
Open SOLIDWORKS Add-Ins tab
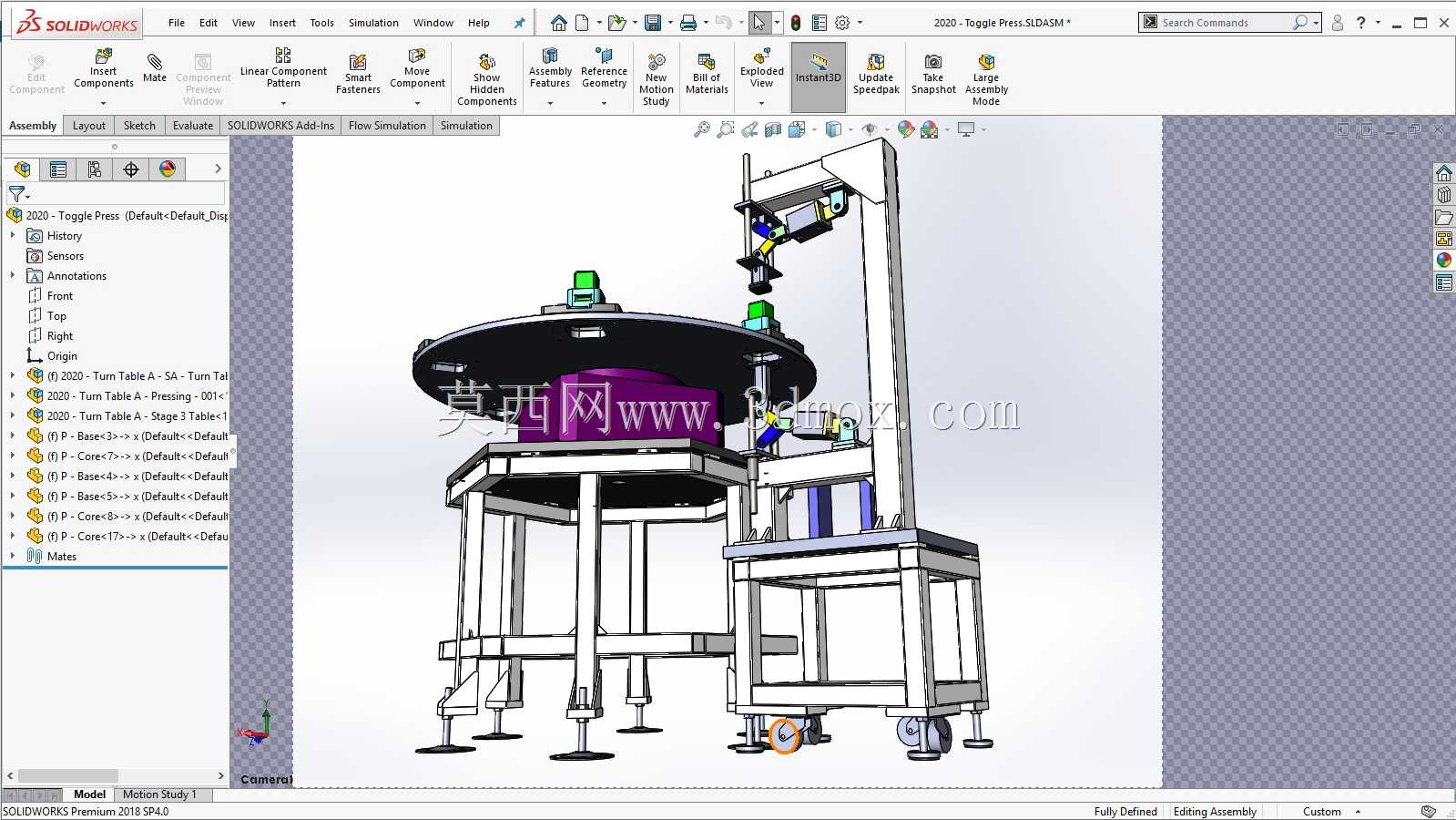(280, 126)
